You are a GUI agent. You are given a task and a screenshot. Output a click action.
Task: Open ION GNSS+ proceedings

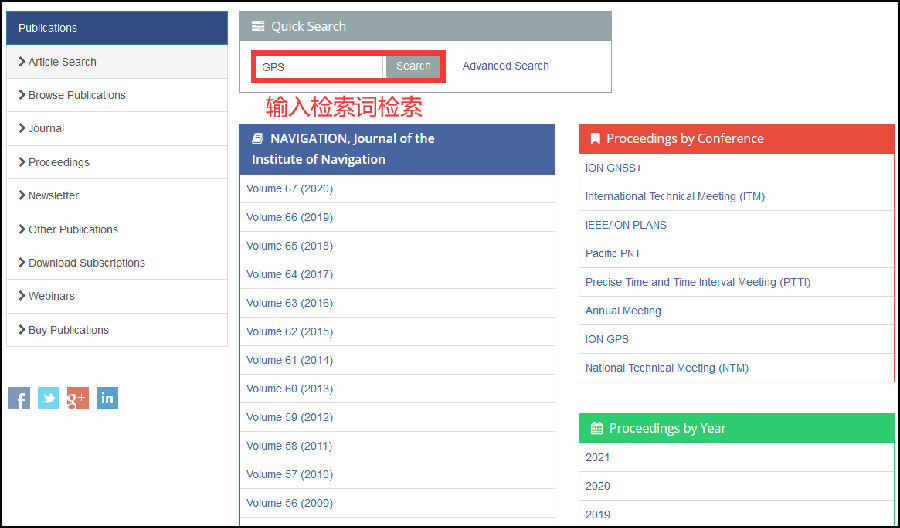pos(612,168)
